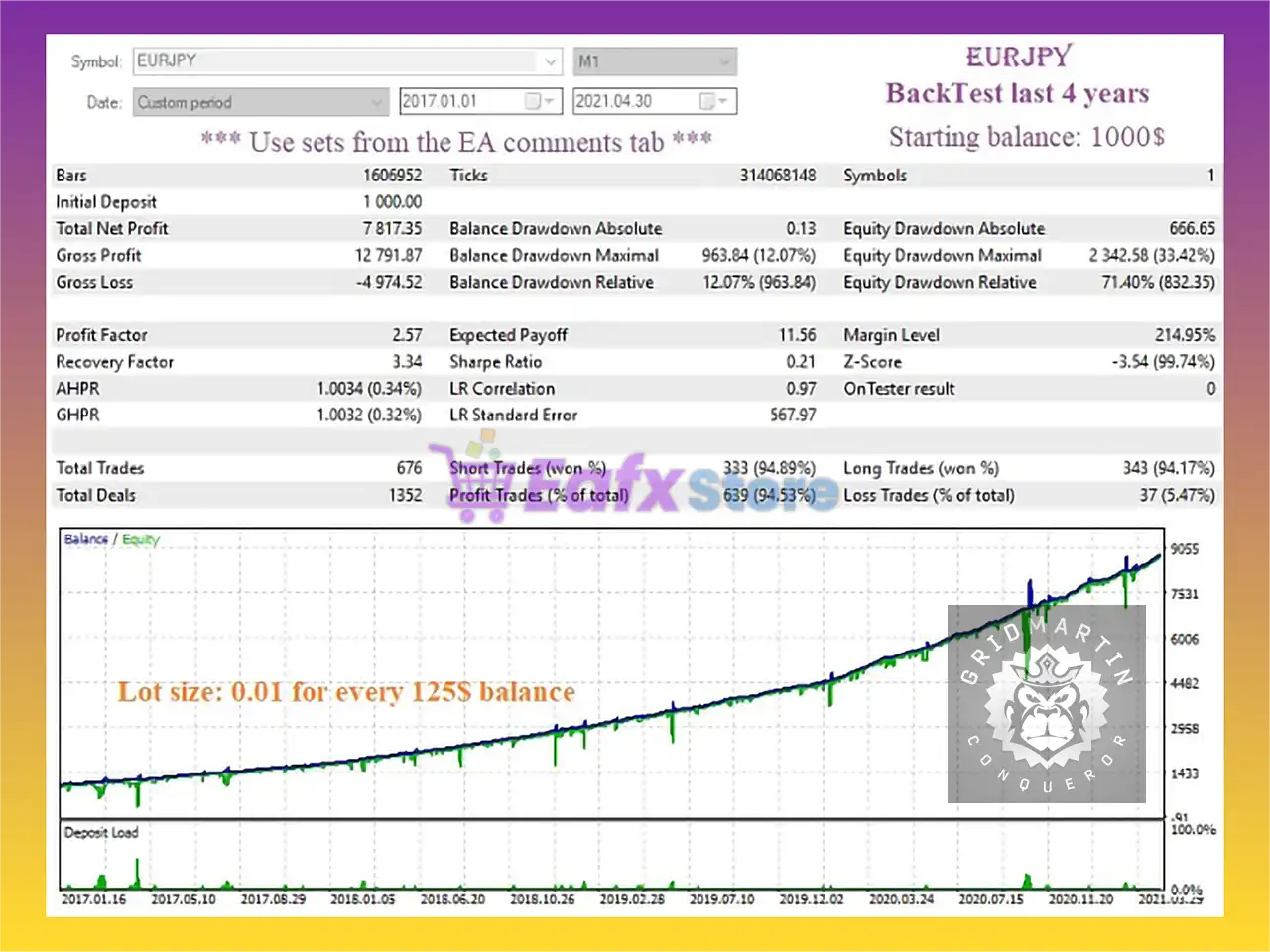The image size is (1270, 952).
Task: Click the 1433 balance axis value
Action: [x=1185, y=773]
